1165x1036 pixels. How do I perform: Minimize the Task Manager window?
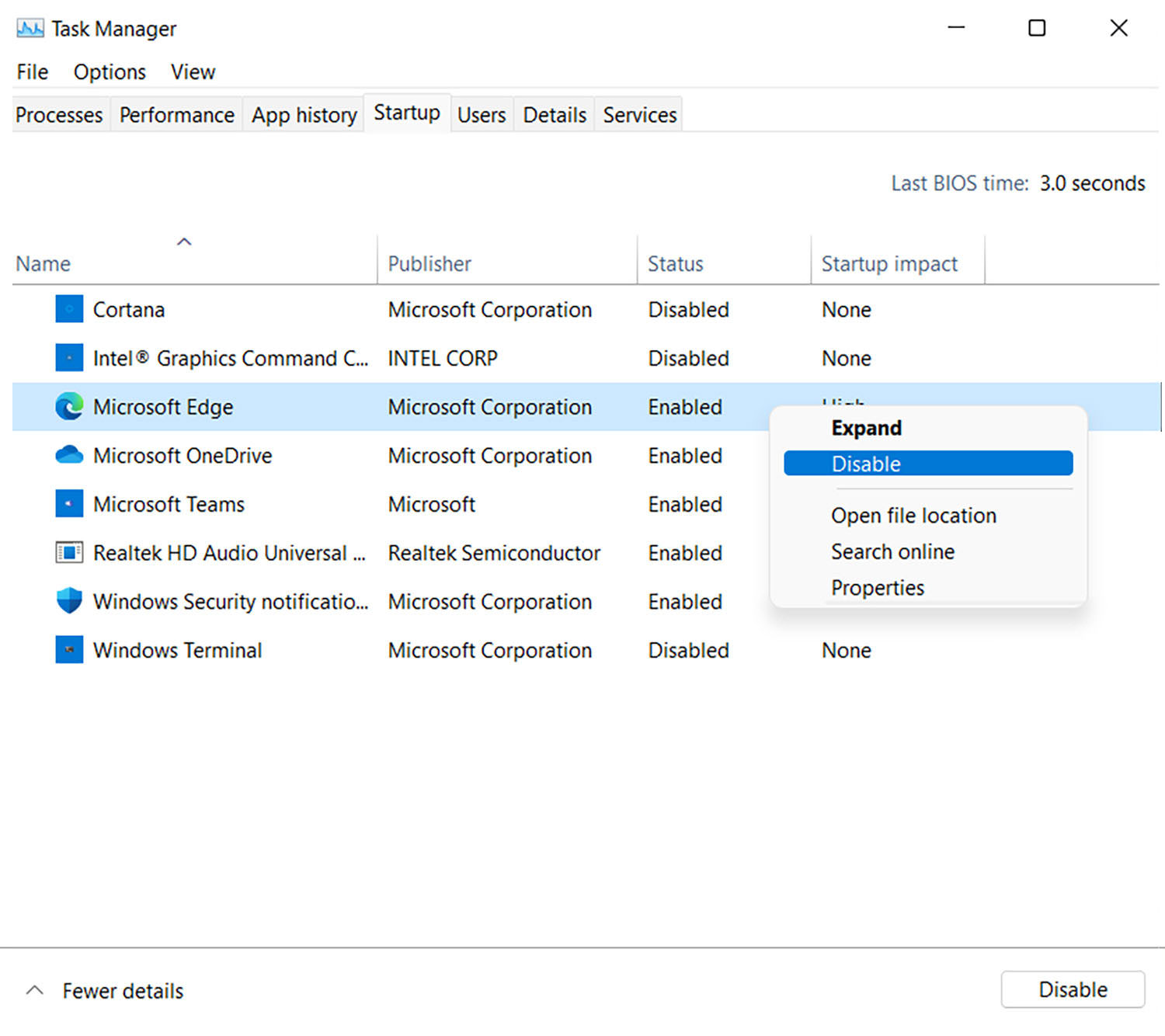click(956, 28)
